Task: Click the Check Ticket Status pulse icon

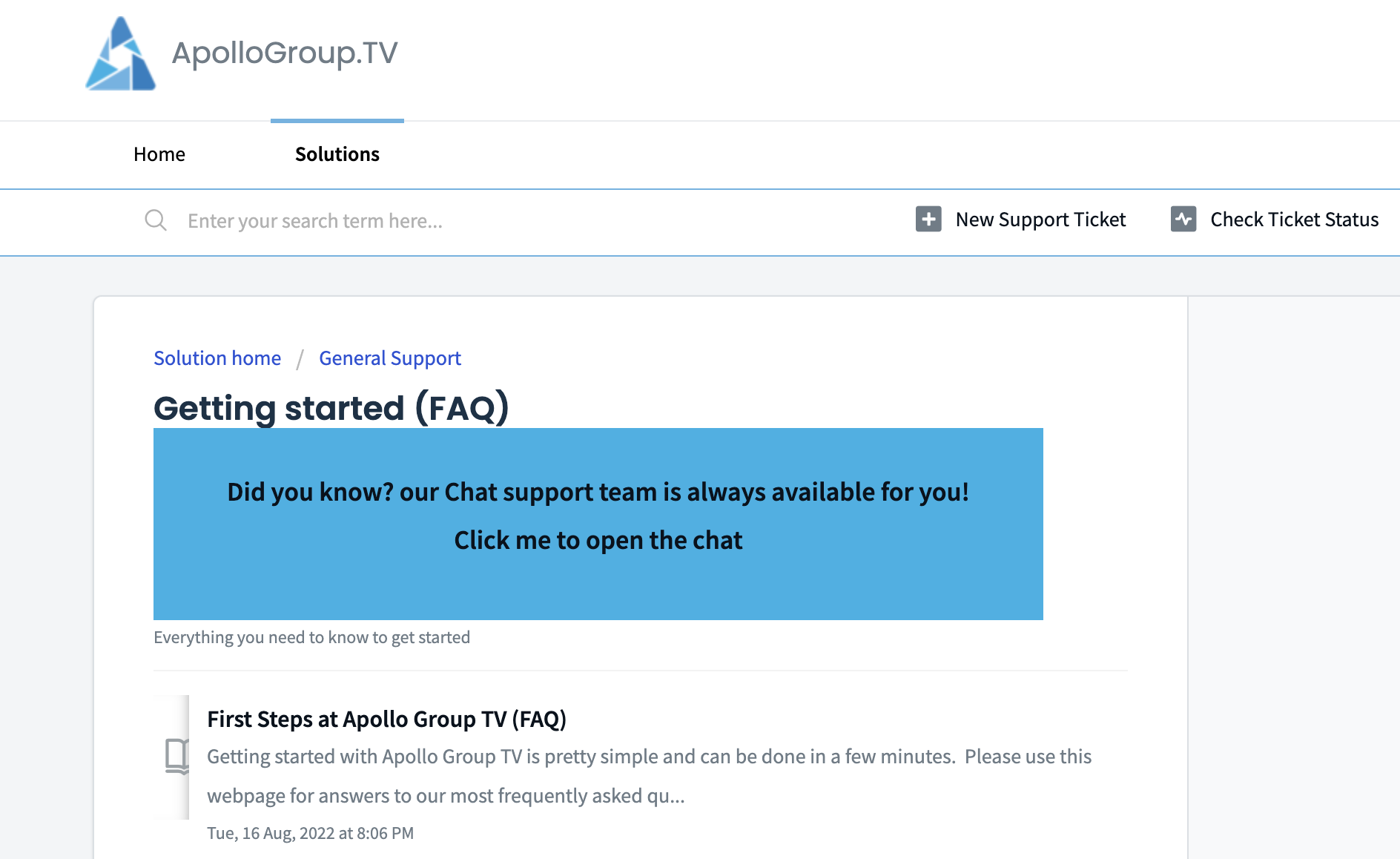Action: 1184,220
